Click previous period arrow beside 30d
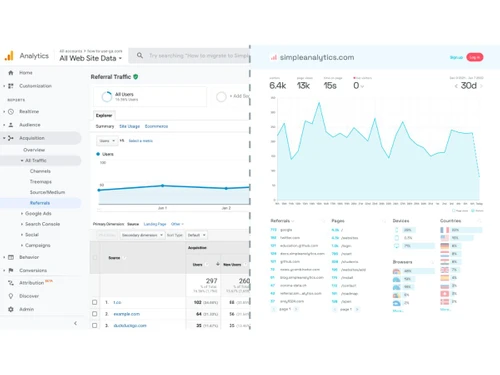 point(456,86)
